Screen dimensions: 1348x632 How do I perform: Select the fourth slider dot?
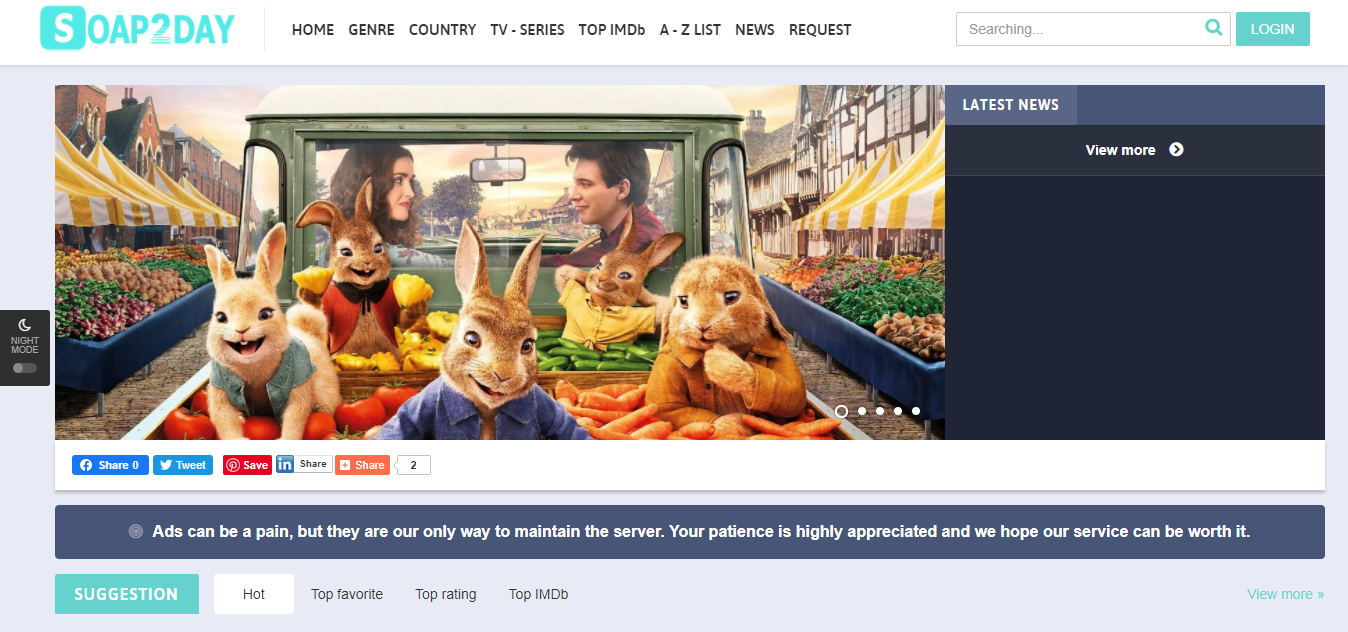pyautogui.click(x=898, y=411)
